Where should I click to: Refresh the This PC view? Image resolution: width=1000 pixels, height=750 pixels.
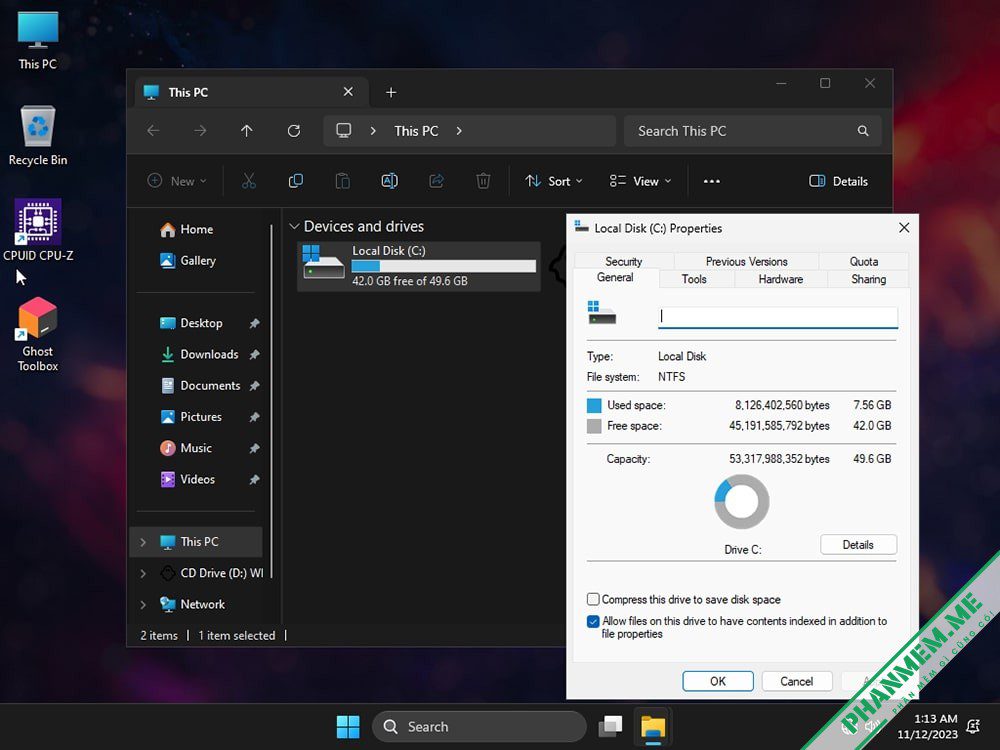pyautogui.click(x=293, y=131)
